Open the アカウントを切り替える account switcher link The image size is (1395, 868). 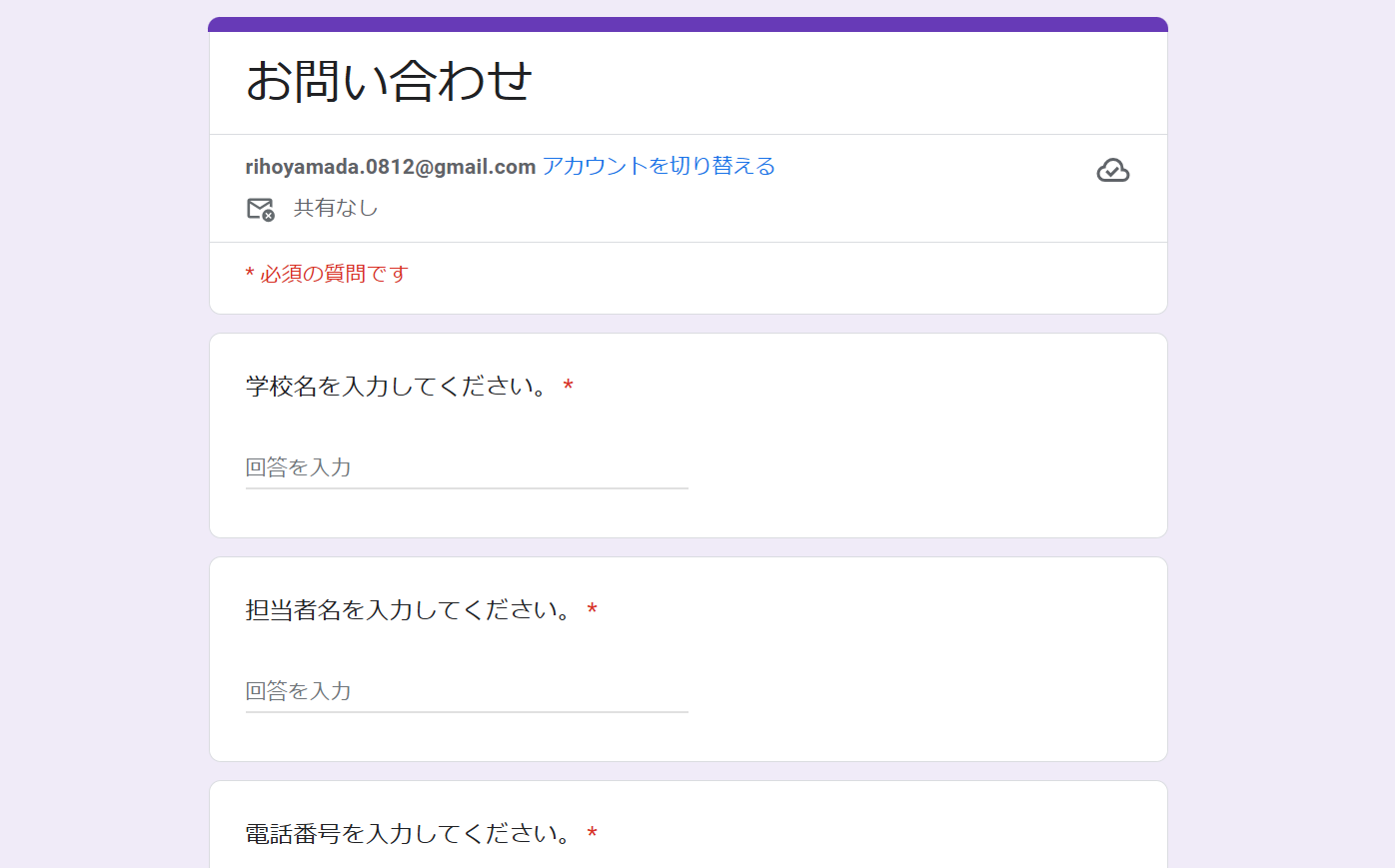tap(658, 166)
